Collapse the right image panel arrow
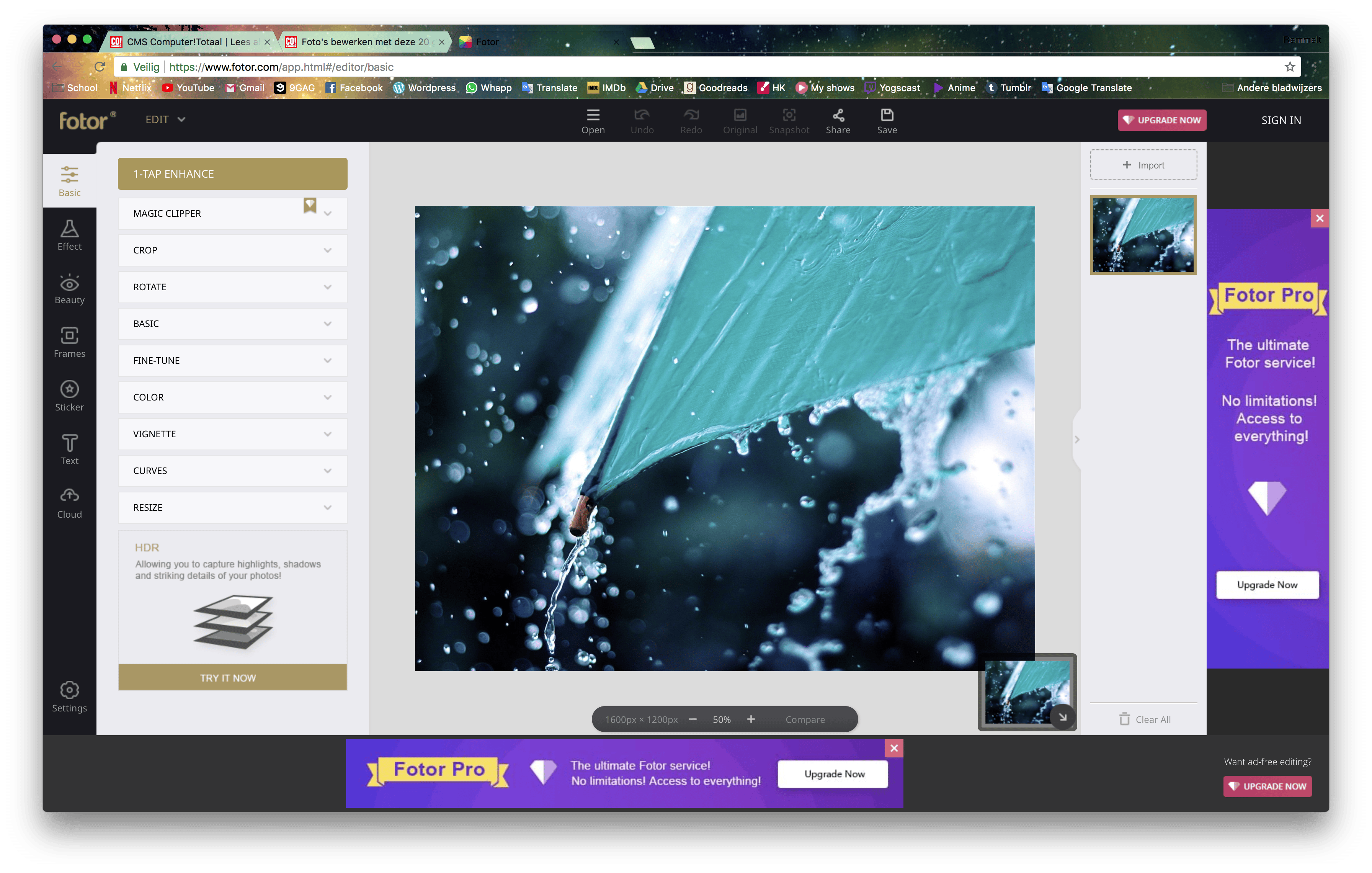This screenshot has height=873, width=1372. [x=1076, y=439]
